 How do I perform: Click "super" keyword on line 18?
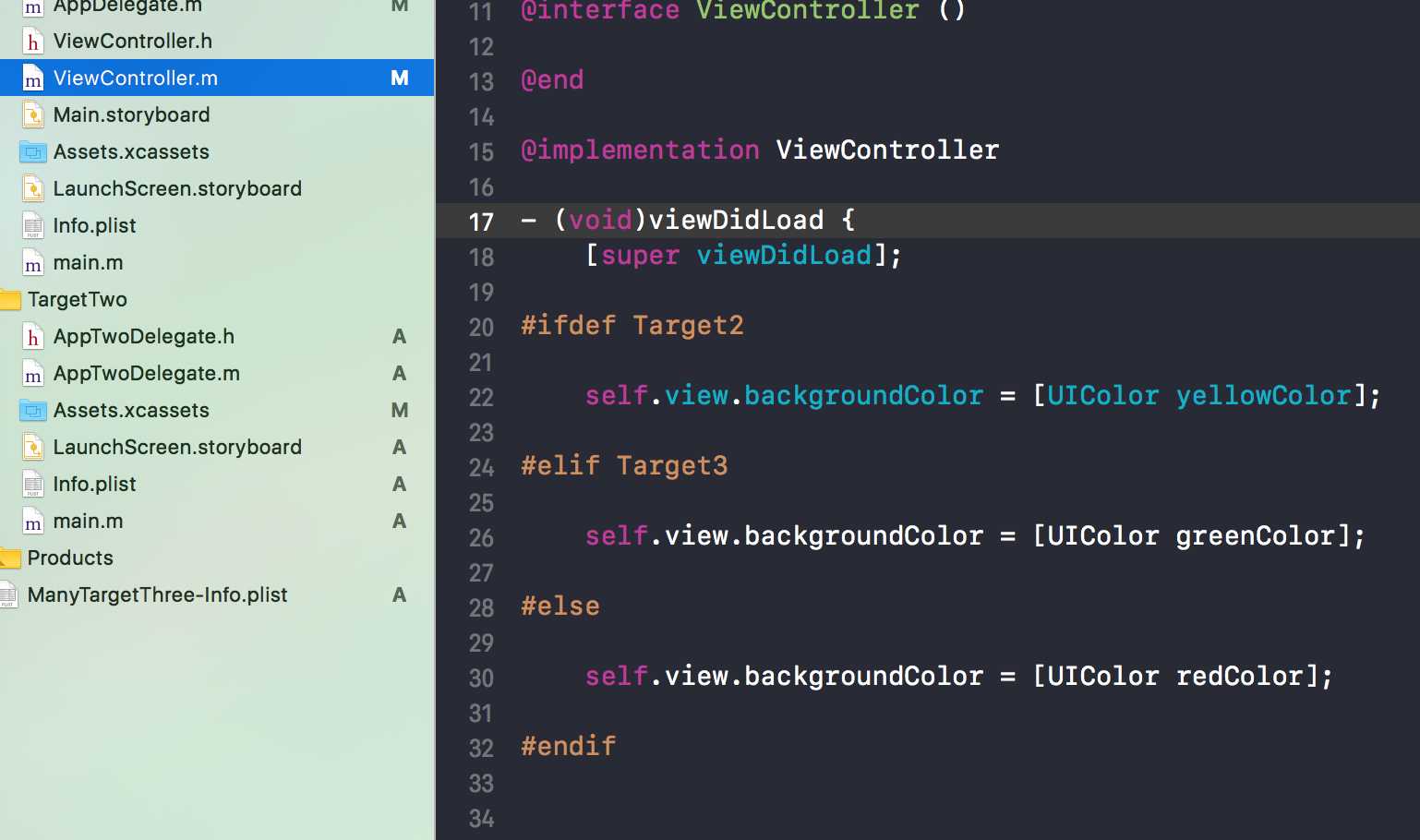(640, 255)
